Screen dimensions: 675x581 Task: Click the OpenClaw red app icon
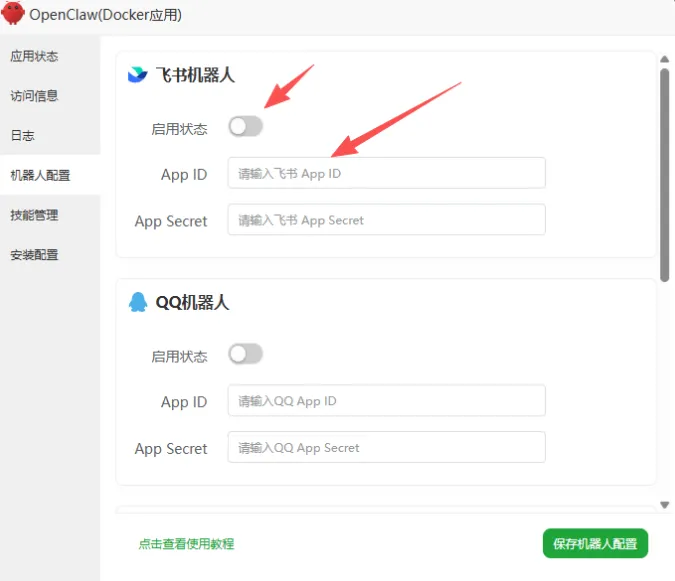pyautogui.click(x=13, y=15)
